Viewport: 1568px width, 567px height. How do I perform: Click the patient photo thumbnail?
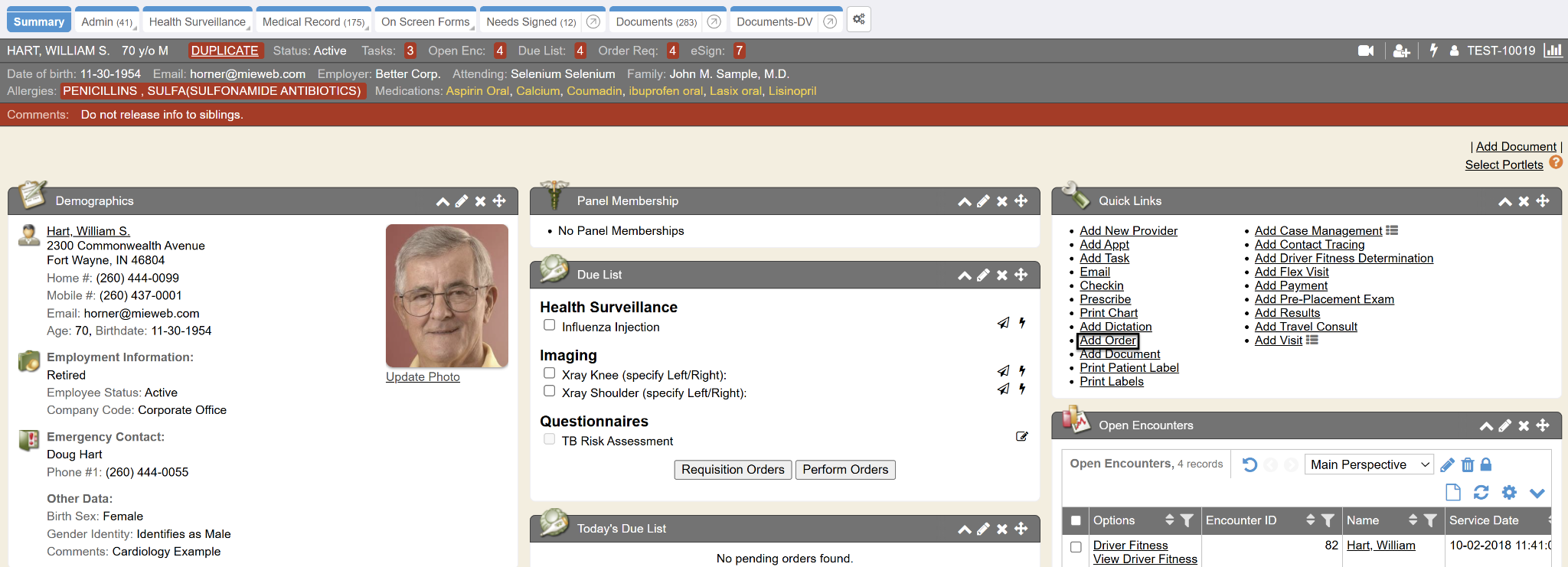tap(447, 295)
